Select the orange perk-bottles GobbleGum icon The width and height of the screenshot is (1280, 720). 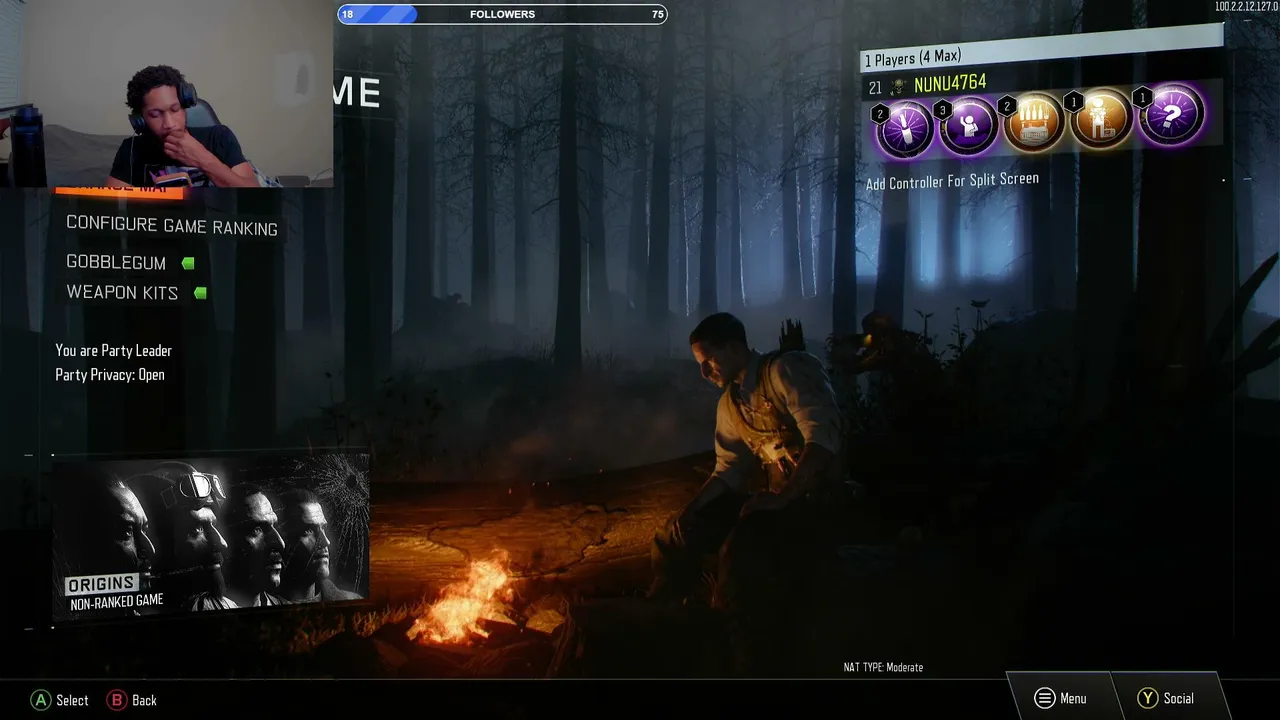[1035, 122]
